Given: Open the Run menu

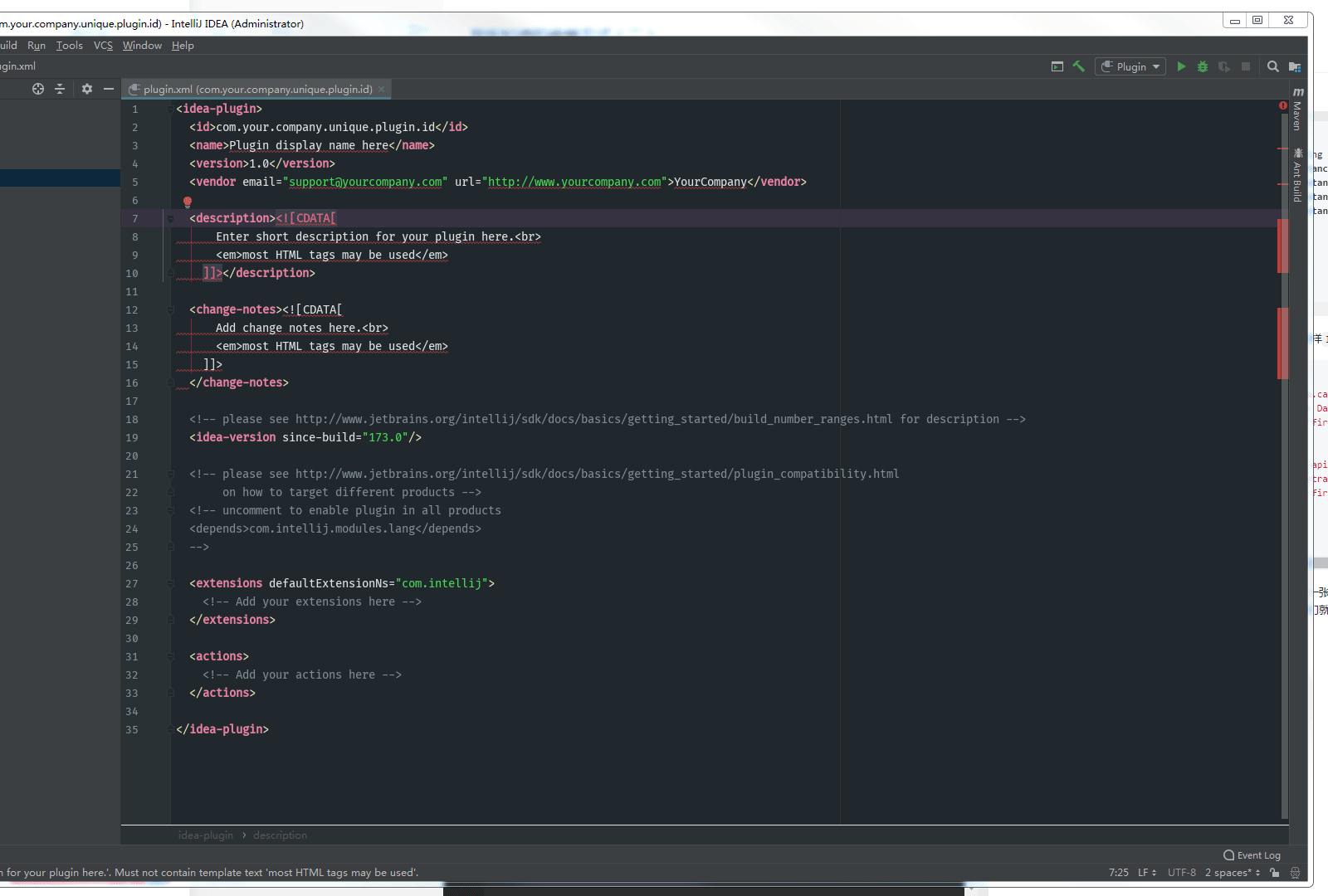Looking at the screenshot, I should [x=37, y=46].
